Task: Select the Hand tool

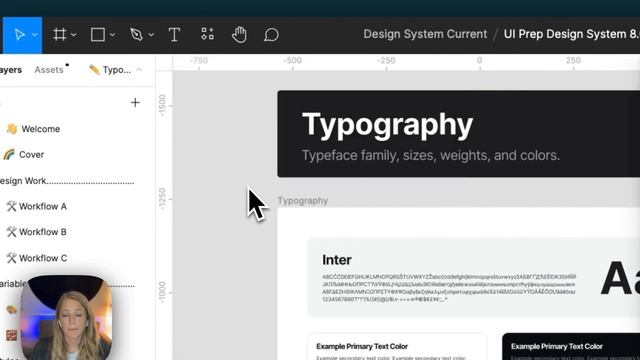Action: 239,35
